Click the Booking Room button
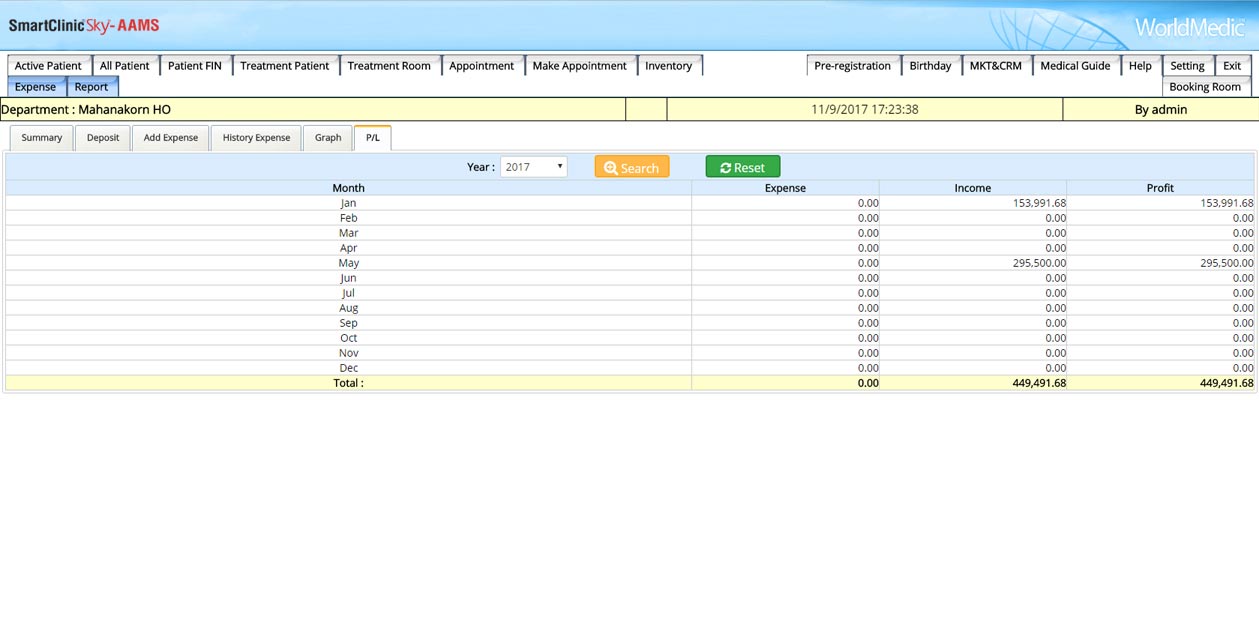 pyautogui.click(x=1205, y=87)
